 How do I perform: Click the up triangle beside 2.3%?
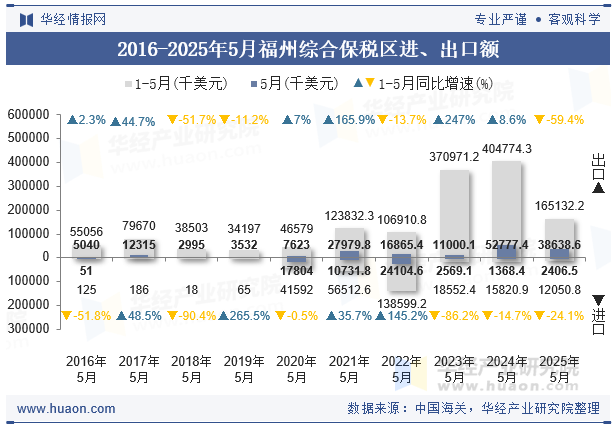[x=72, y=120]
